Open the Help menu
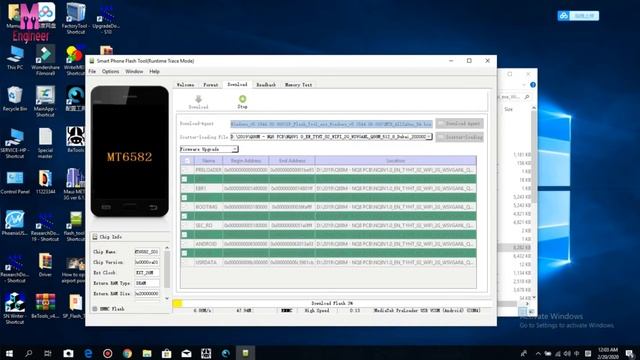640x360 pixels. pos(154,71)
